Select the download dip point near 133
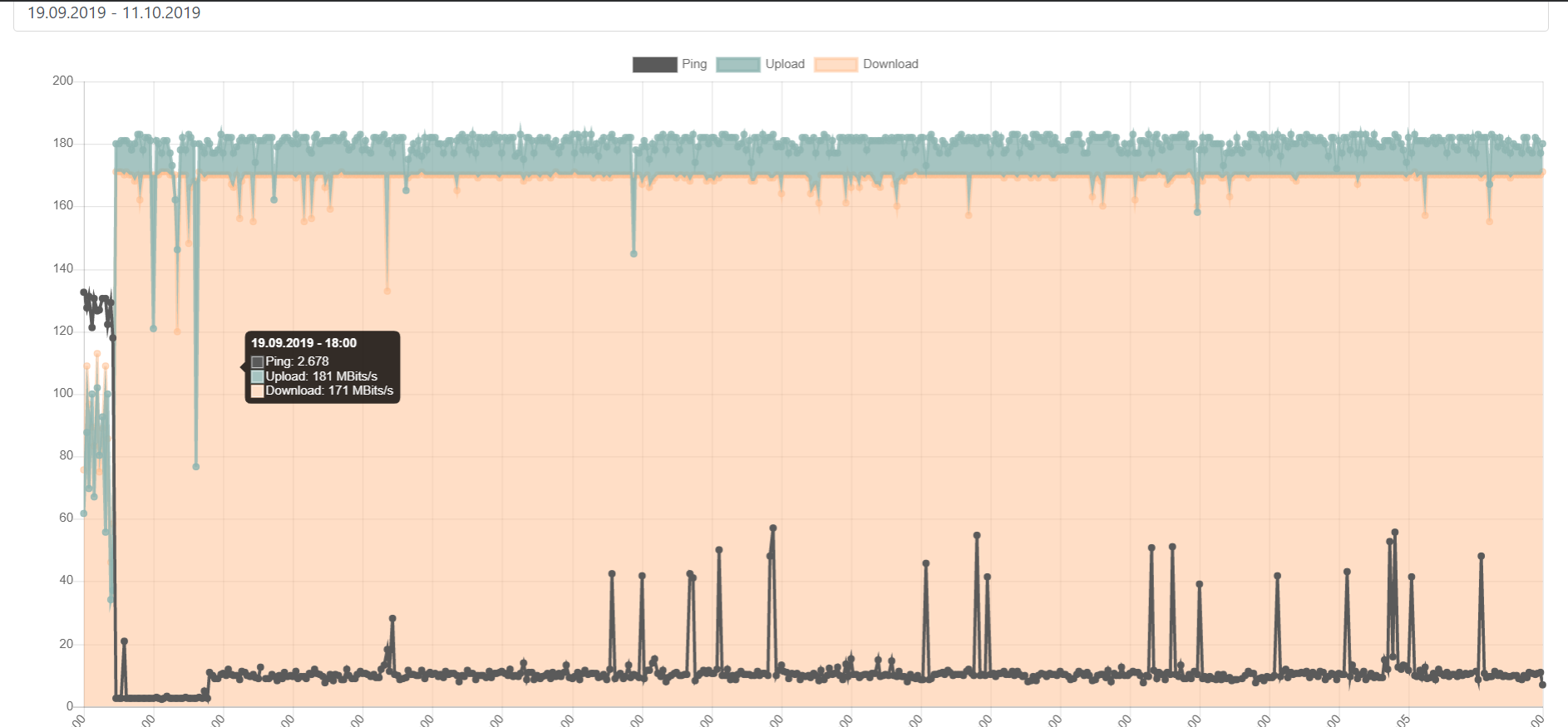Image resolution: width=1568 pixels, height=727 pixels. 387,291
